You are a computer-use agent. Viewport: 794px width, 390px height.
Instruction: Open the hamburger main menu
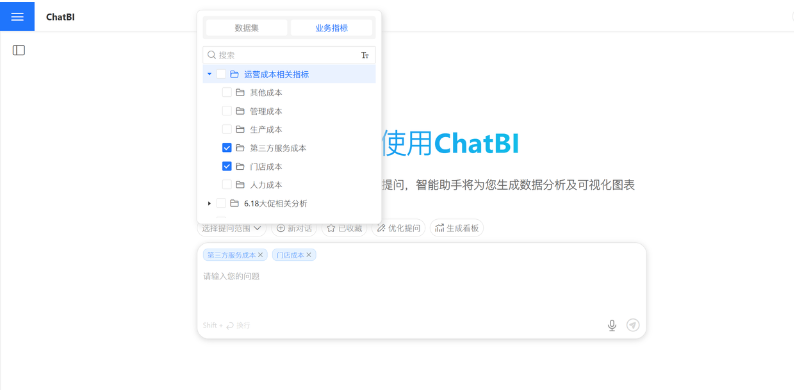[17, 17]
